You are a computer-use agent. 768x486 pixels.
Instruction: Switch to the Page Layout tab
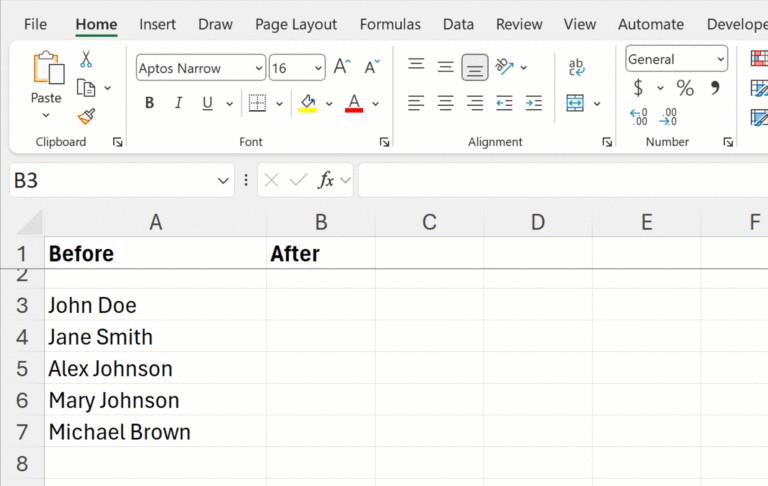click(x=296, y=24)
